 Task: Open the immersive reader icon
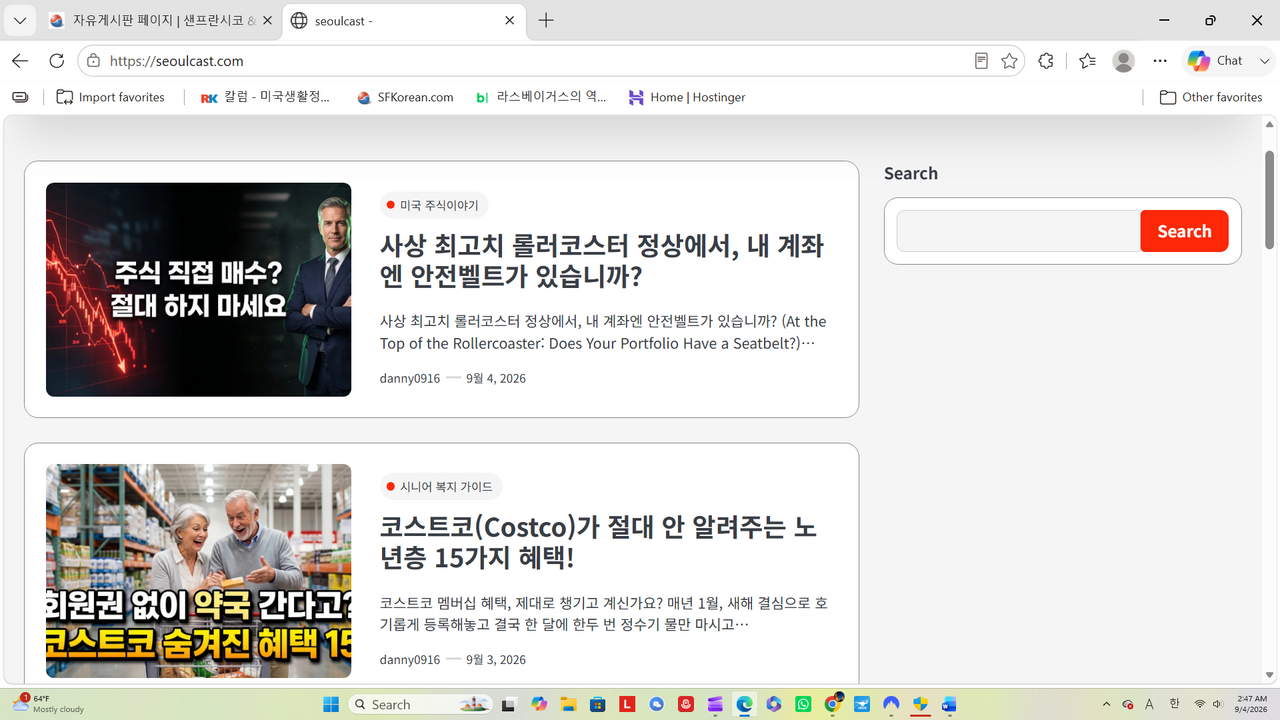981,61
